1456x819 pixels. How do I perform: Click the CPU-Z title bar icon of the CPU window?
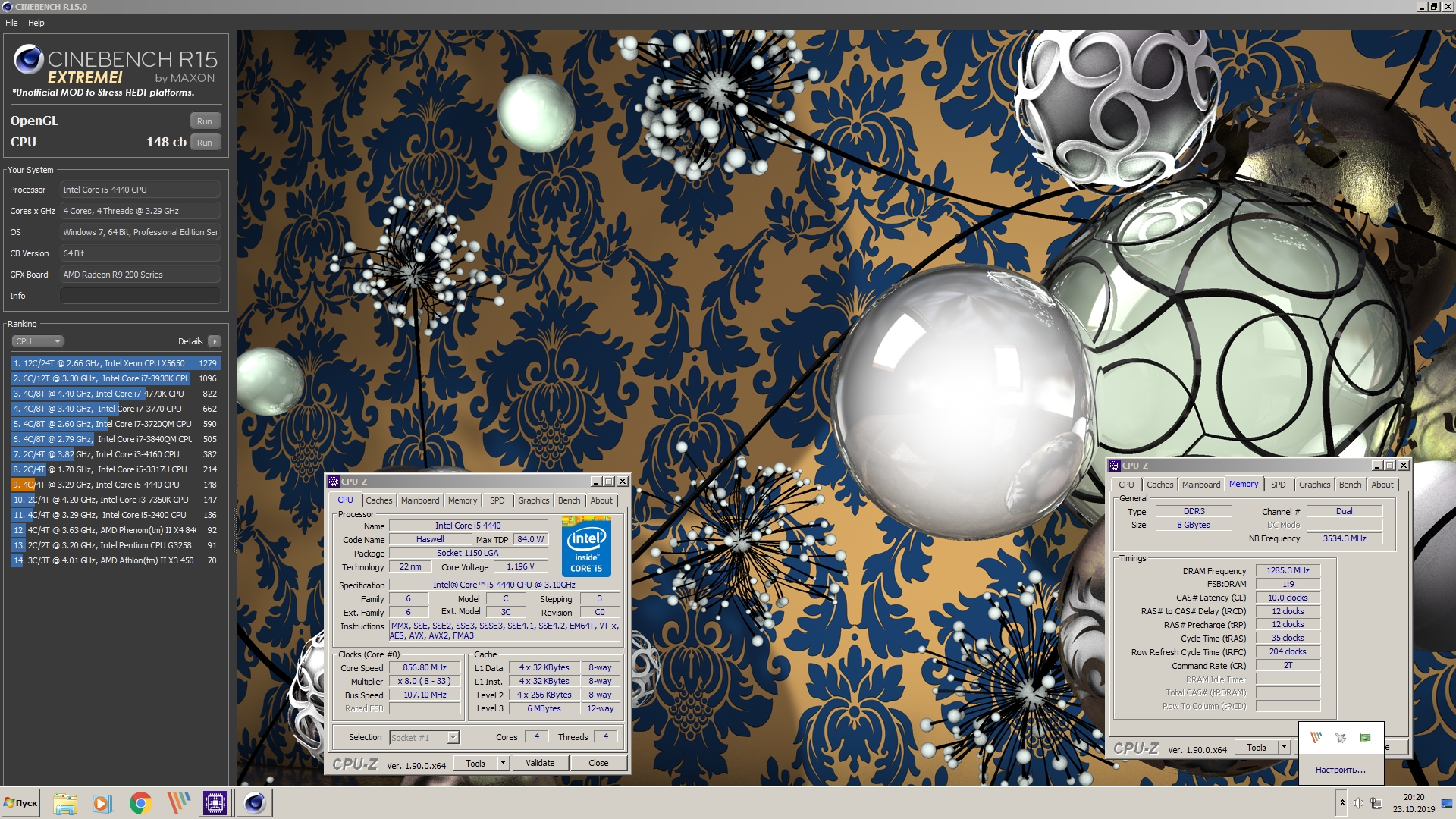[x=334, y=482]
